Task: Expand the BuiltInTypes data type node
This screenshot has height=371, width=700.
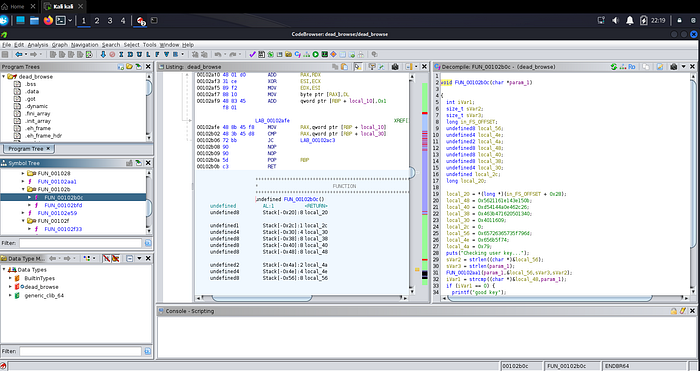Action: [10, 278]
